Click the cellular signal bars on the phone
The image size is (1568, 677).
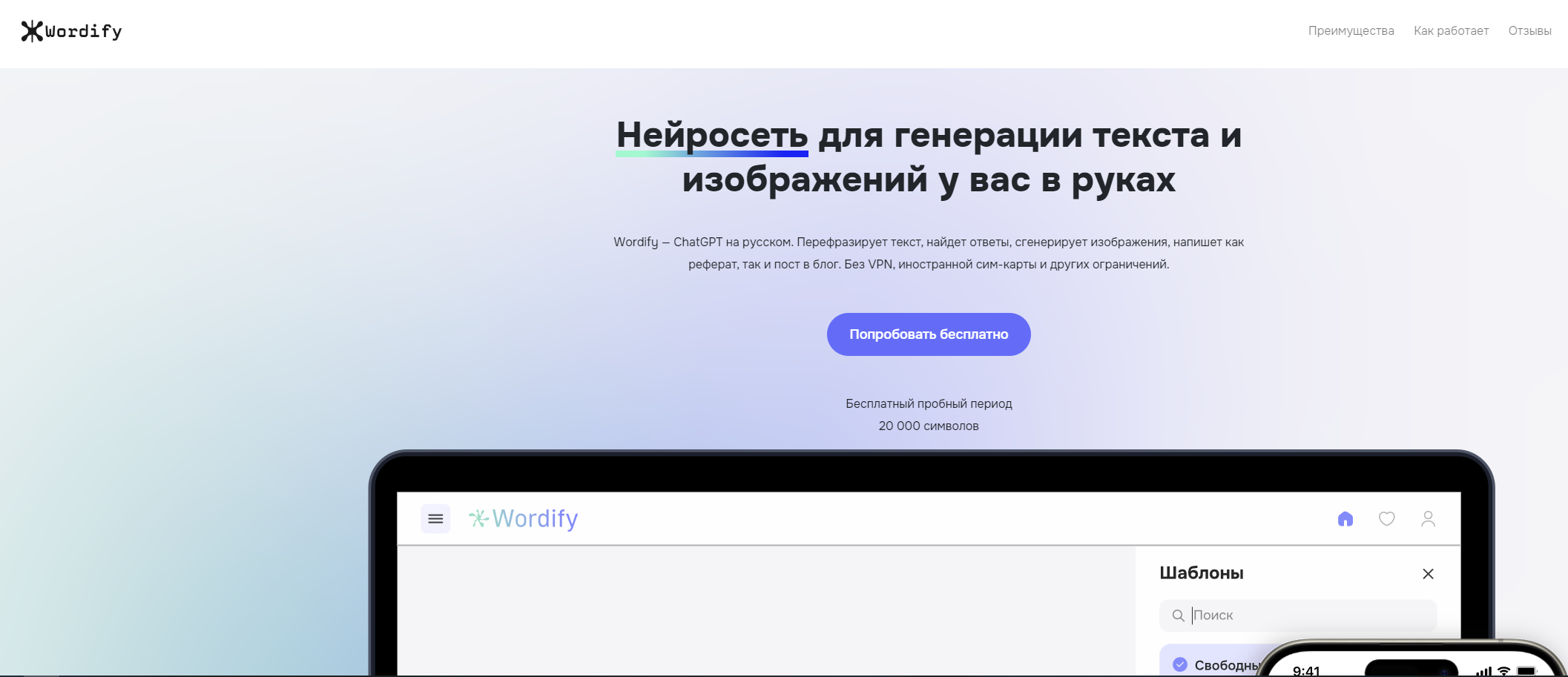click(1483, 672)
